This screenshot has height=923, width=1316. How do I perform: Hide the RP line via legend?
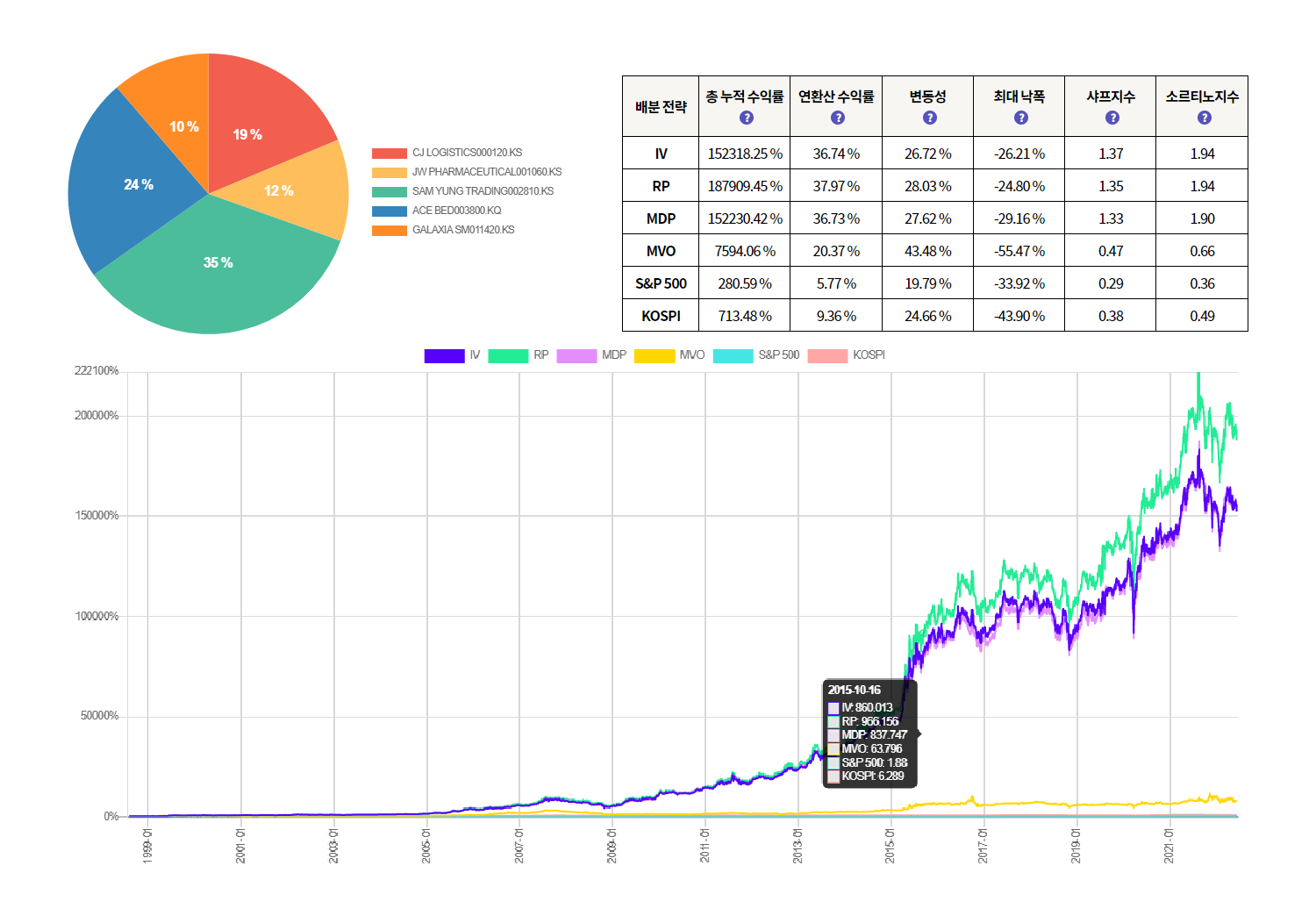(x=518, y=355)
